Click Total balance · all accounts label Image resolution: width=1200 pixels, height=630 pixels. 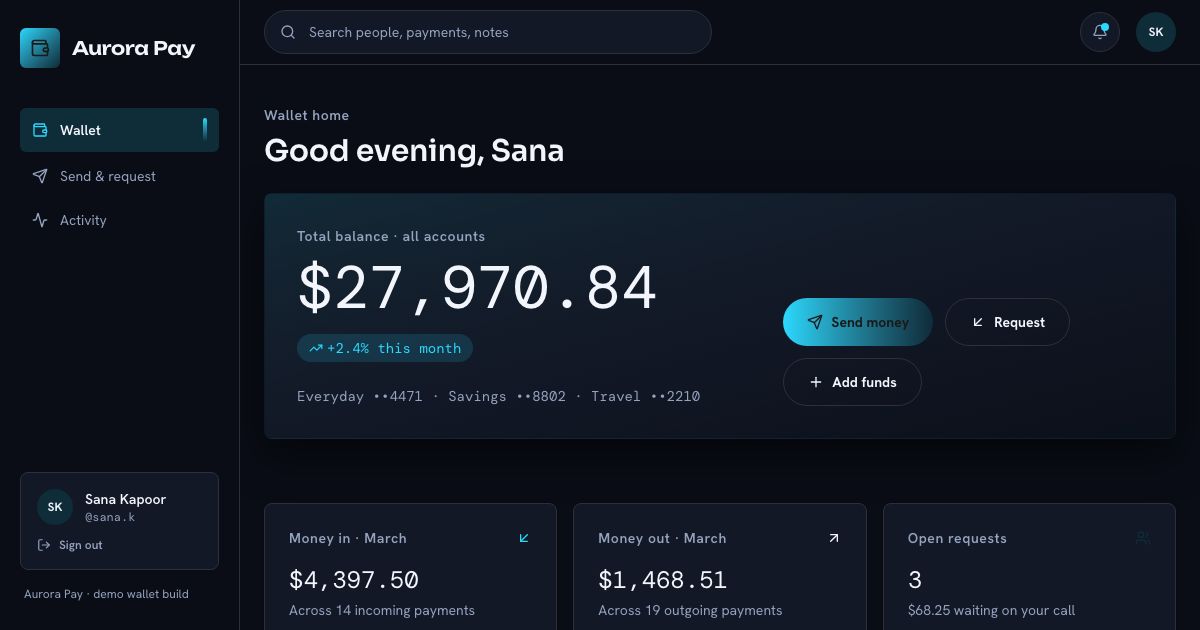pyautogui.click(x=391, y=236)
